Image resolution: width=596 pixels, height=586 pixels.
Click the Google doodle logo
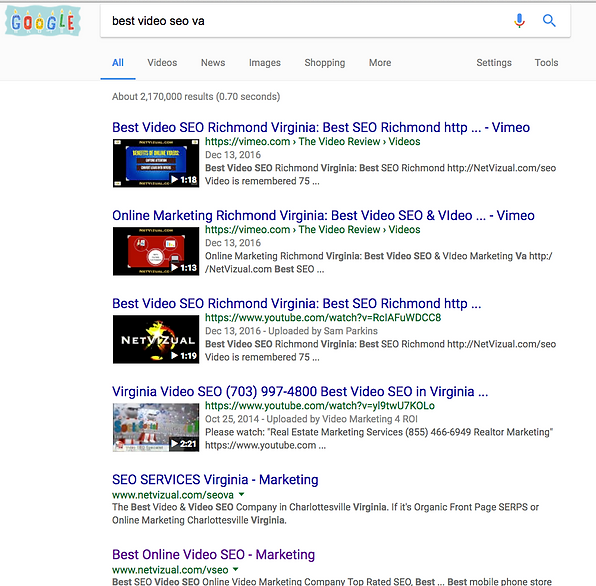(x=43, y=21)
